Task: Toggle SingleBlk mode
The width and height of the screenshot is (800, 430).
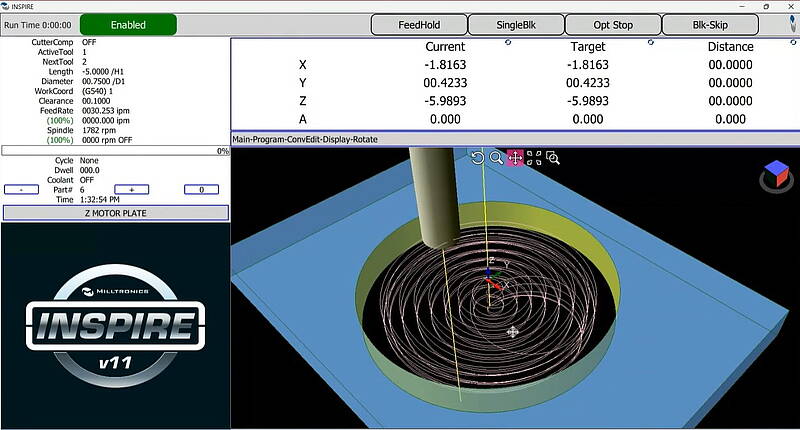Action: point(516,25)
